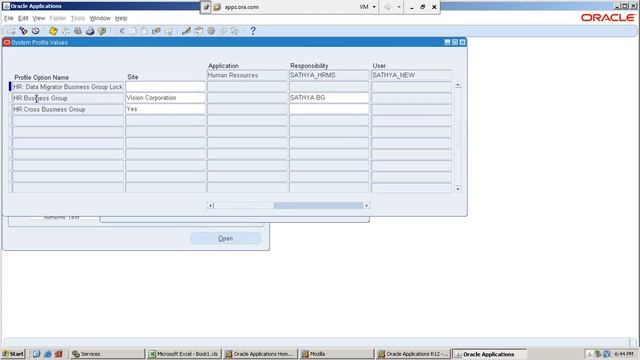This screenshot has width=640, height=360.
Task: Open the Folder menu
Action: tap(58, 18)
